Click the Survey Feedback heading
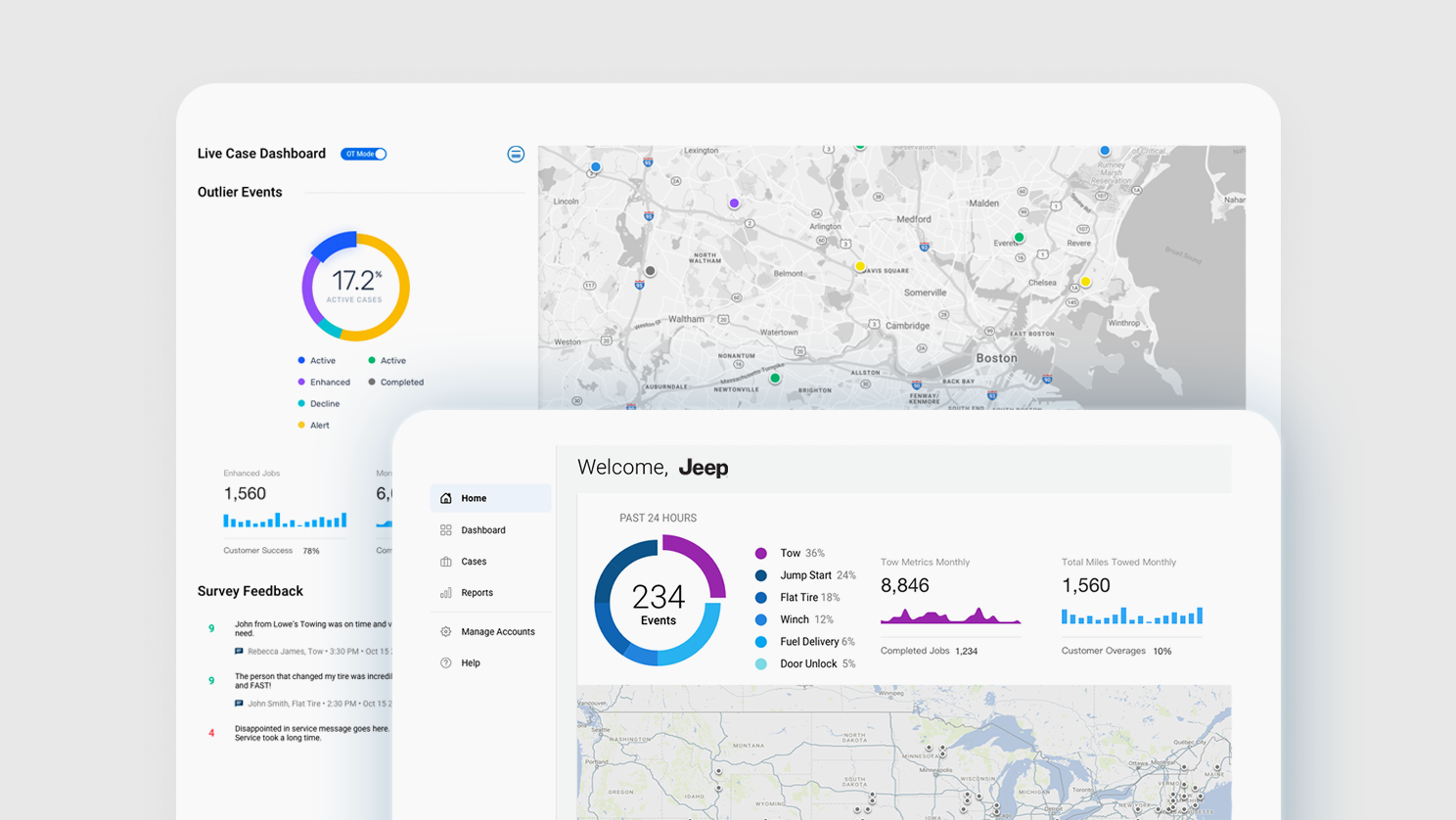The image size is (1456, 820). coord(250,591)
